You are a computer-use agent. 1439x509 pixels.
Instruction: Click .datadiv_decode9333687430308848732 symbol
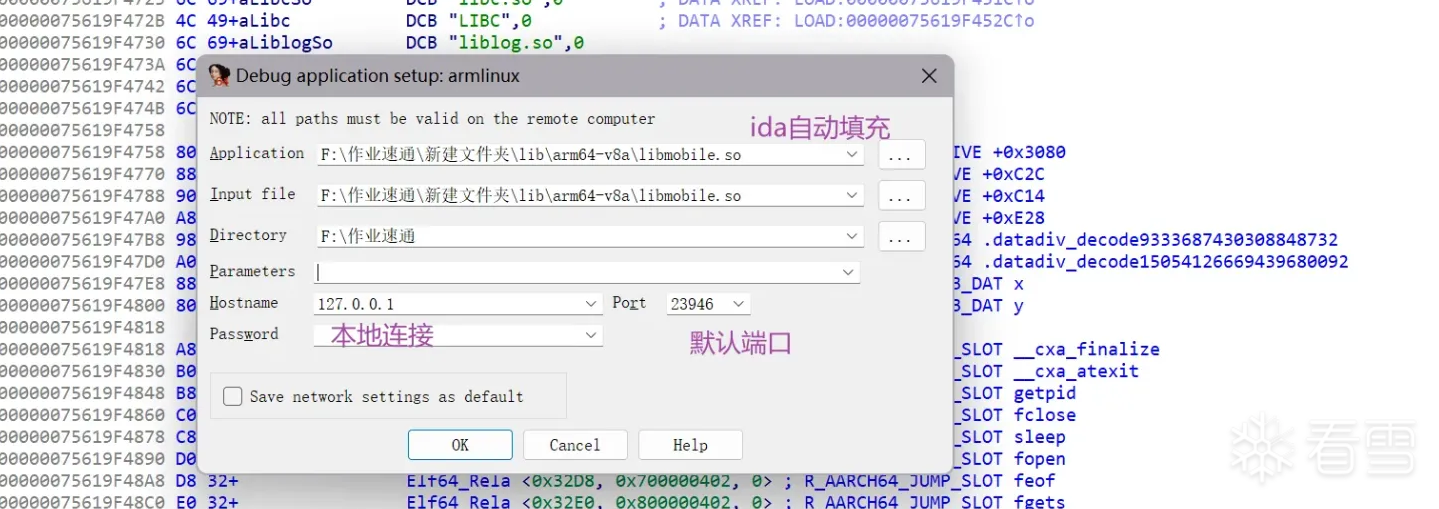1160,240
